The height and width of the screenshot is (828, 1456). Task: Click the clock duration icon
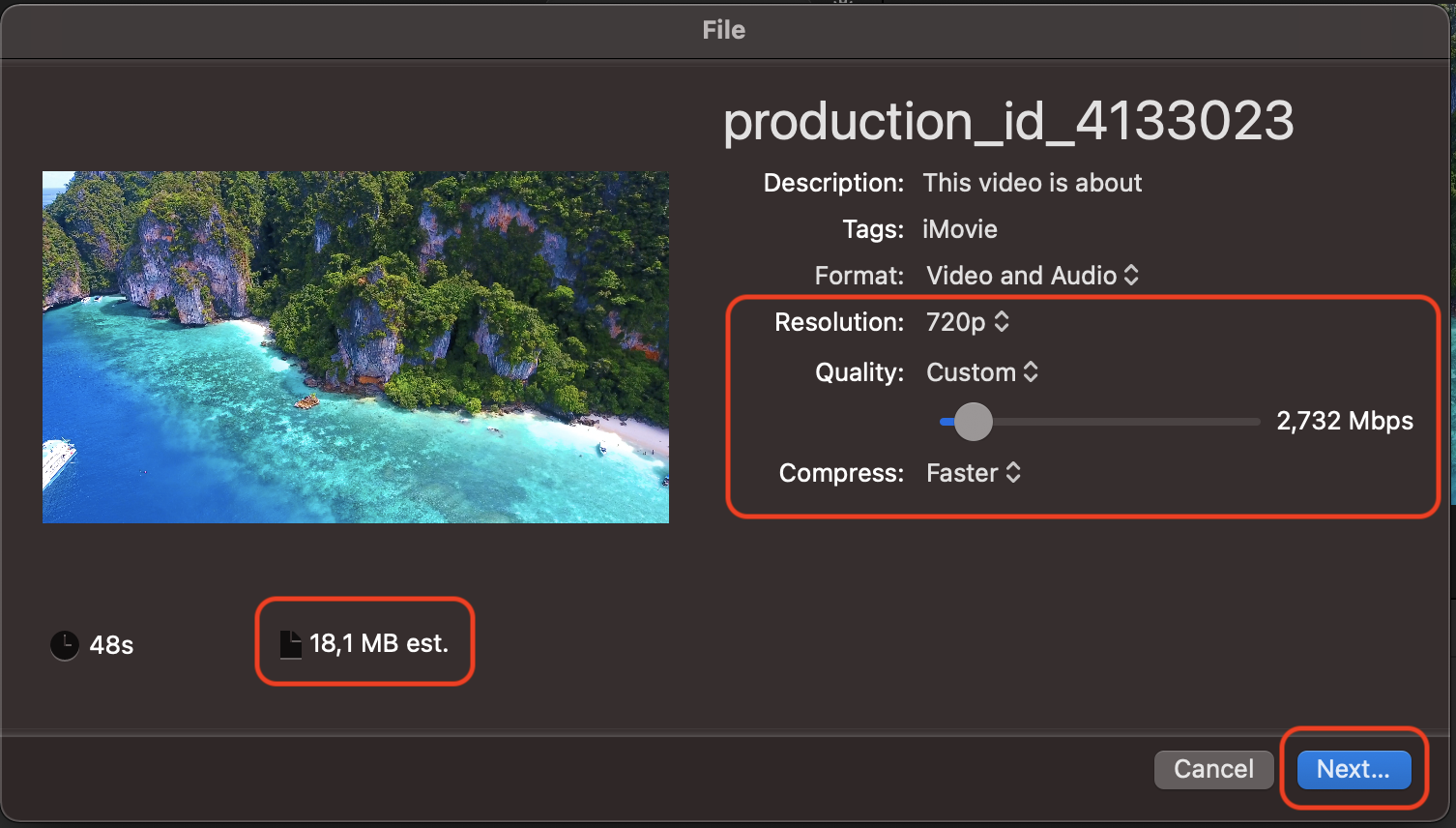click(64, 644)
